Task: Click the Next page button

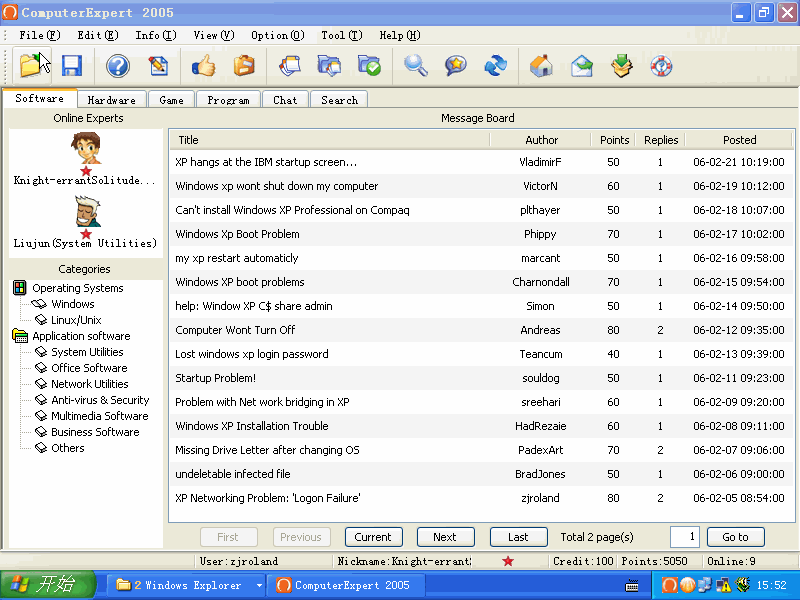Action: click(x=445, y=537)
